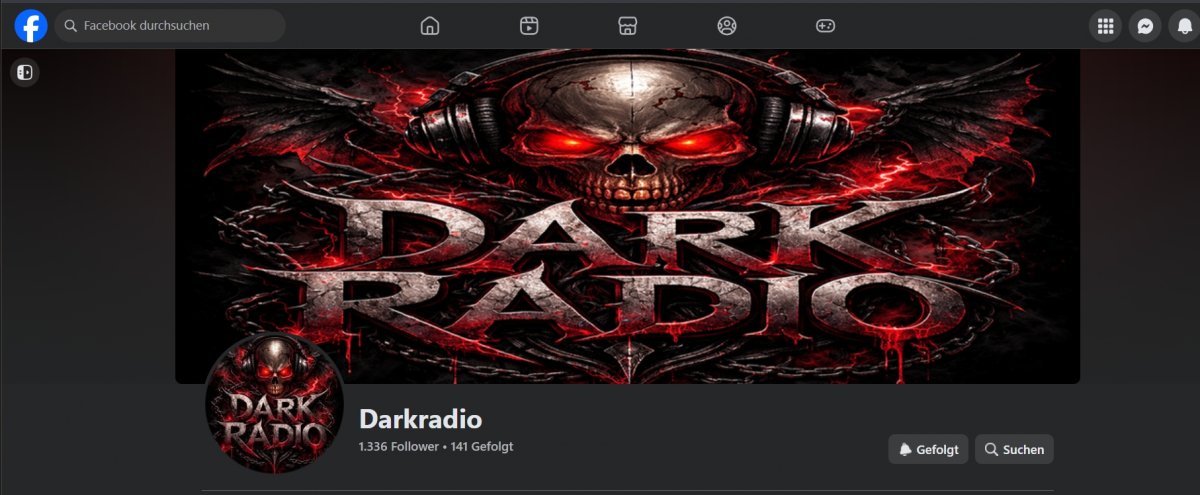Open the Groups icon in top navigation
The image size is (1200, 495).
tap(727, 26)
